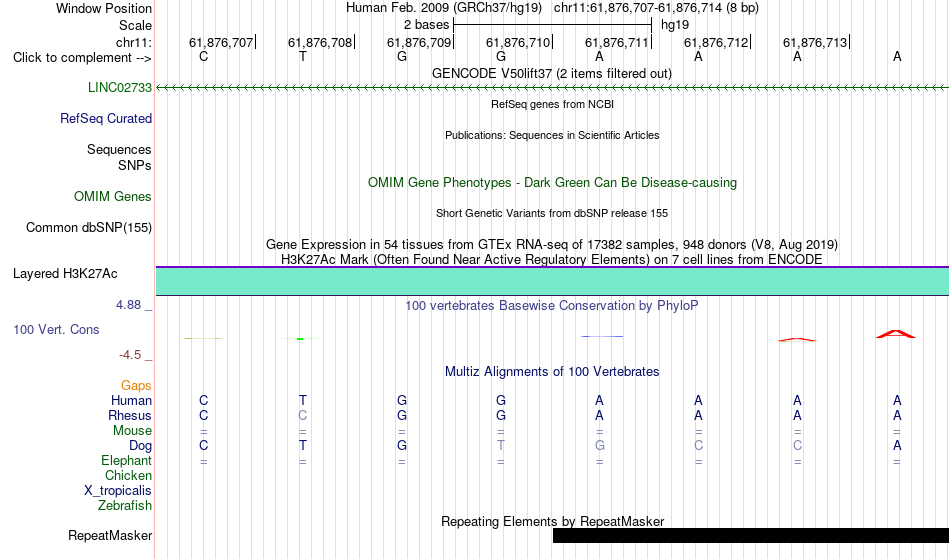Click base C in the chr11 sequence row
The image size is (950, 559).
(x=204, y=56)
